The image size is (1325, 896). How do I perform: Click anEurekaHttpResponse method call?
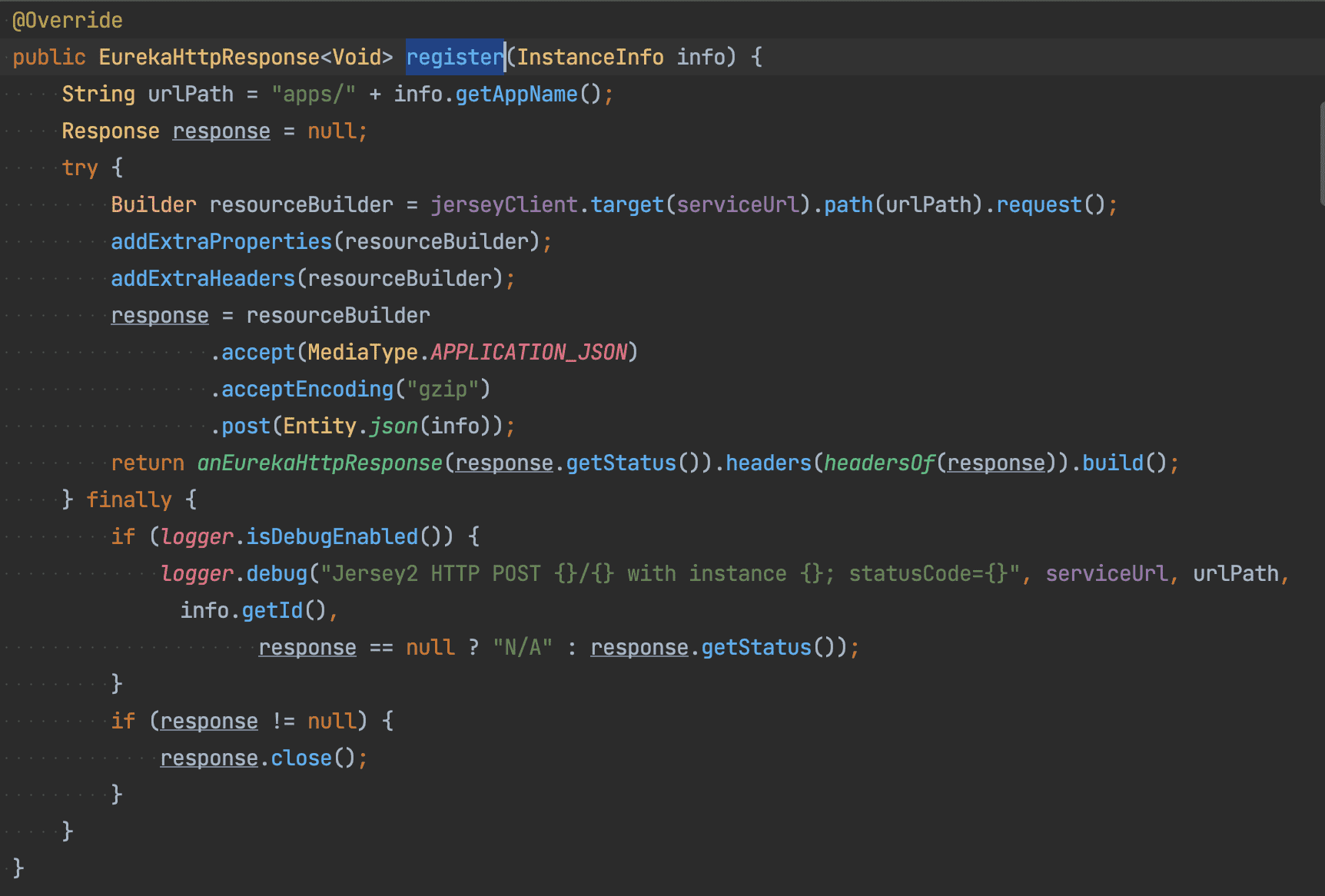click(x=320, y=463)
